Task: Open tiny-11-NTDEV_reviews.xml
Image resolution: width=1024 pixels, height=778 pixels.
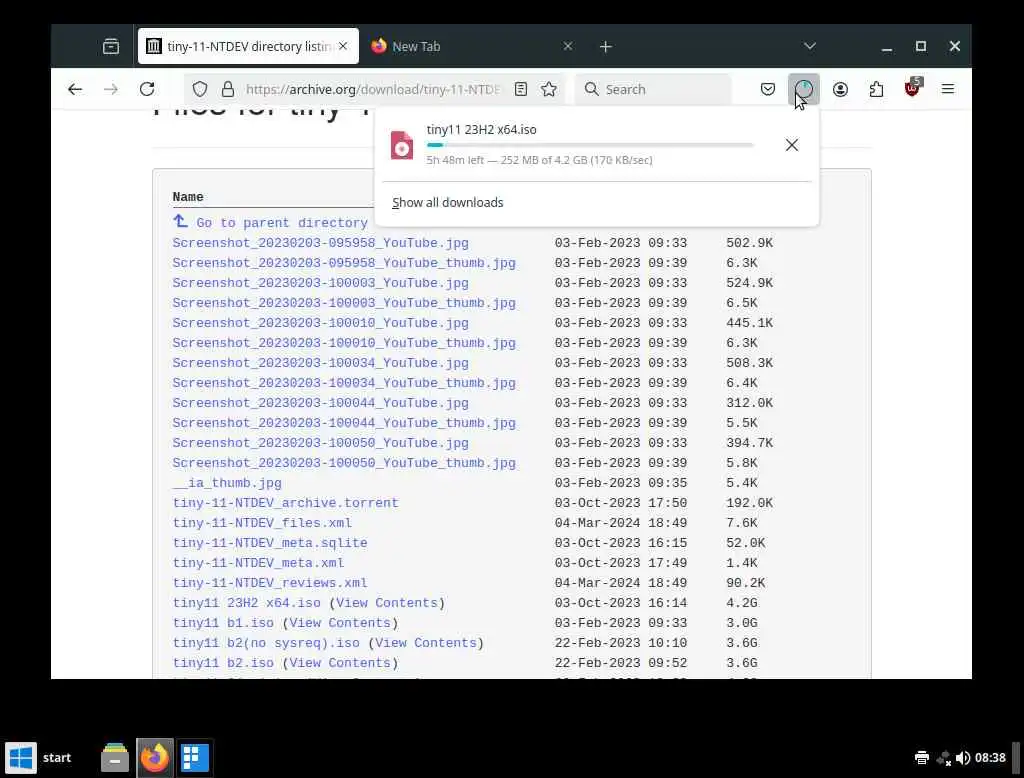Action: point(270,583)
